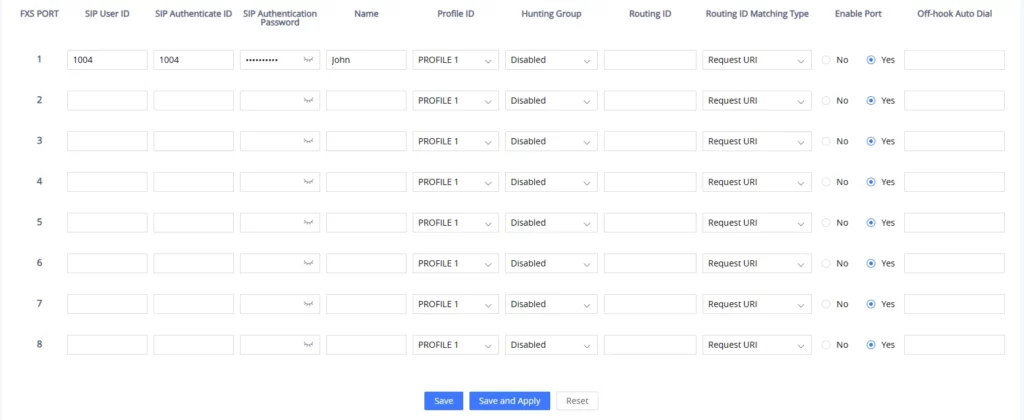
Task: Open Routing ID Matching Type for port 1
Action: (757, 60)
